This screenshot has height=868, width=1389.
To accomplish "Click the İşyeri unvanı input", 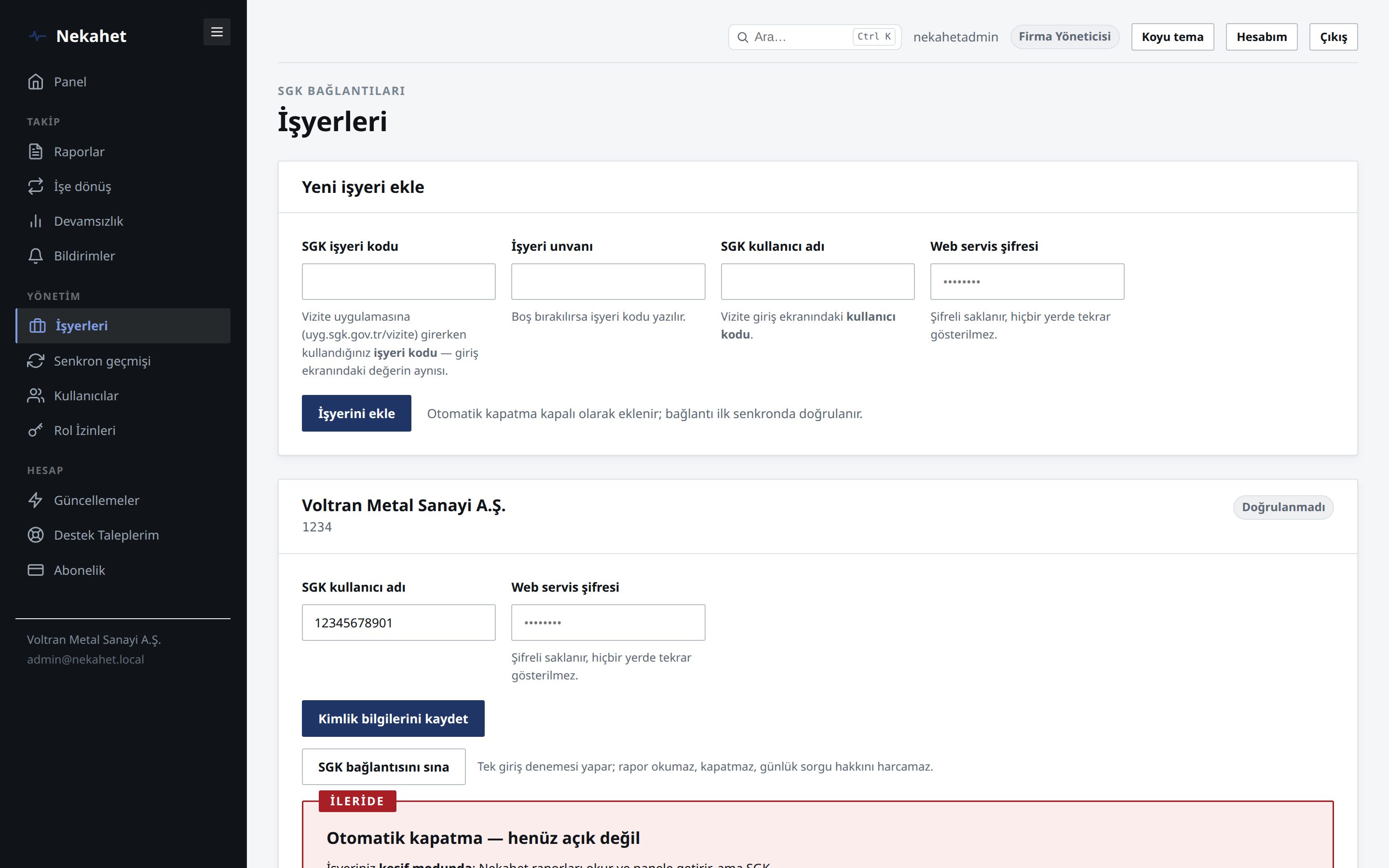I will (x=608, y=281).
